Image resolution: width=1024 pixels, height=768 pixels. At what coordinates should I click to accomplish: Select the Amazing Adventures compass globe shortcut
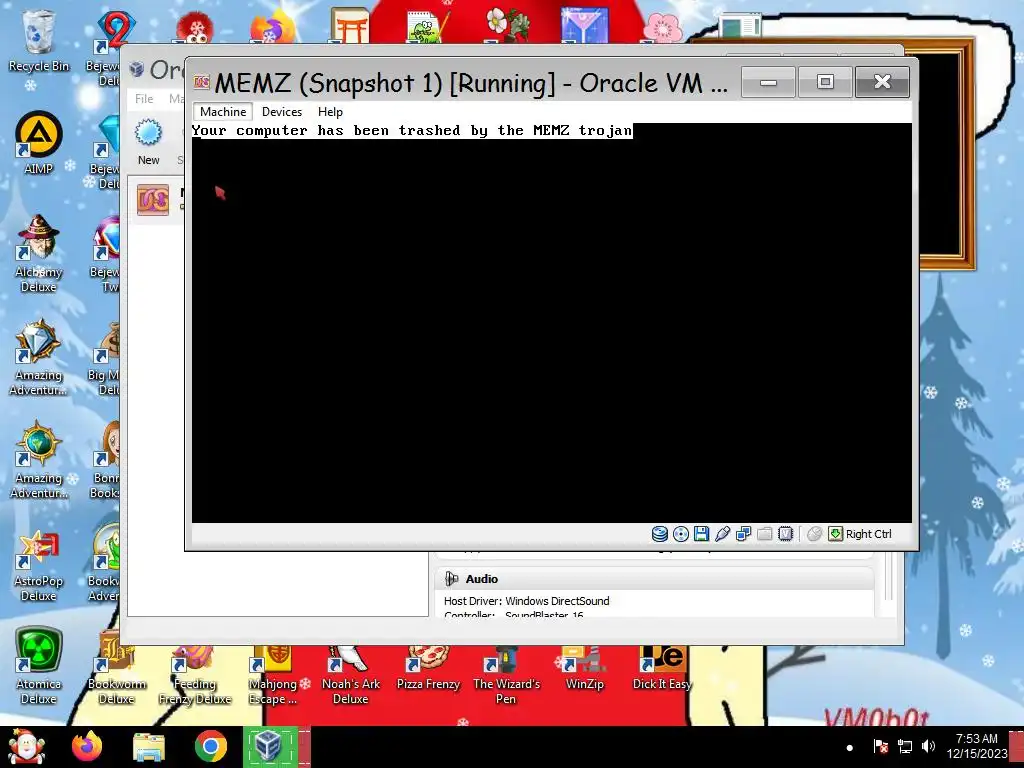(39, 460)
